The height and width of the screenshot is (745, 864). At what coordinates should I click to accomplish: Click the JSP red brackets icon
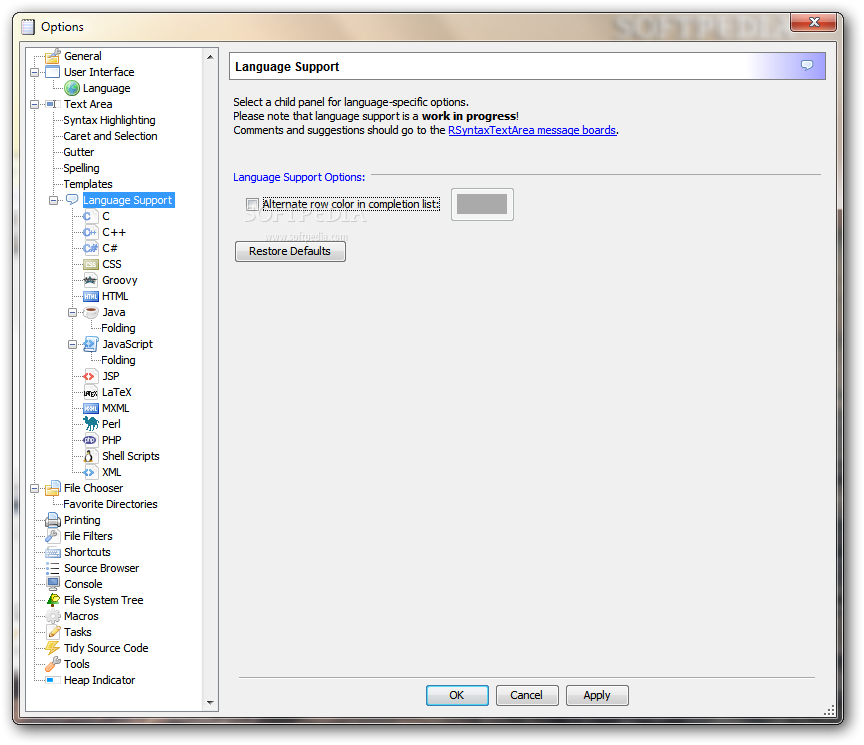coord(89,376)
